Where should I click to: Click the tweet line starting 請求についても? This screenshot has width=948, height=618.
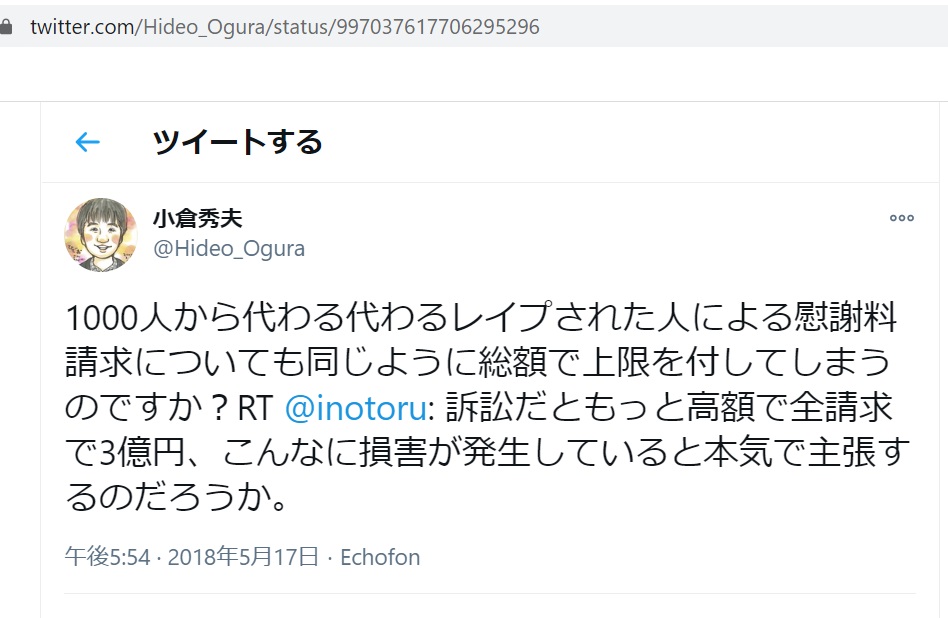coord(480,363)
